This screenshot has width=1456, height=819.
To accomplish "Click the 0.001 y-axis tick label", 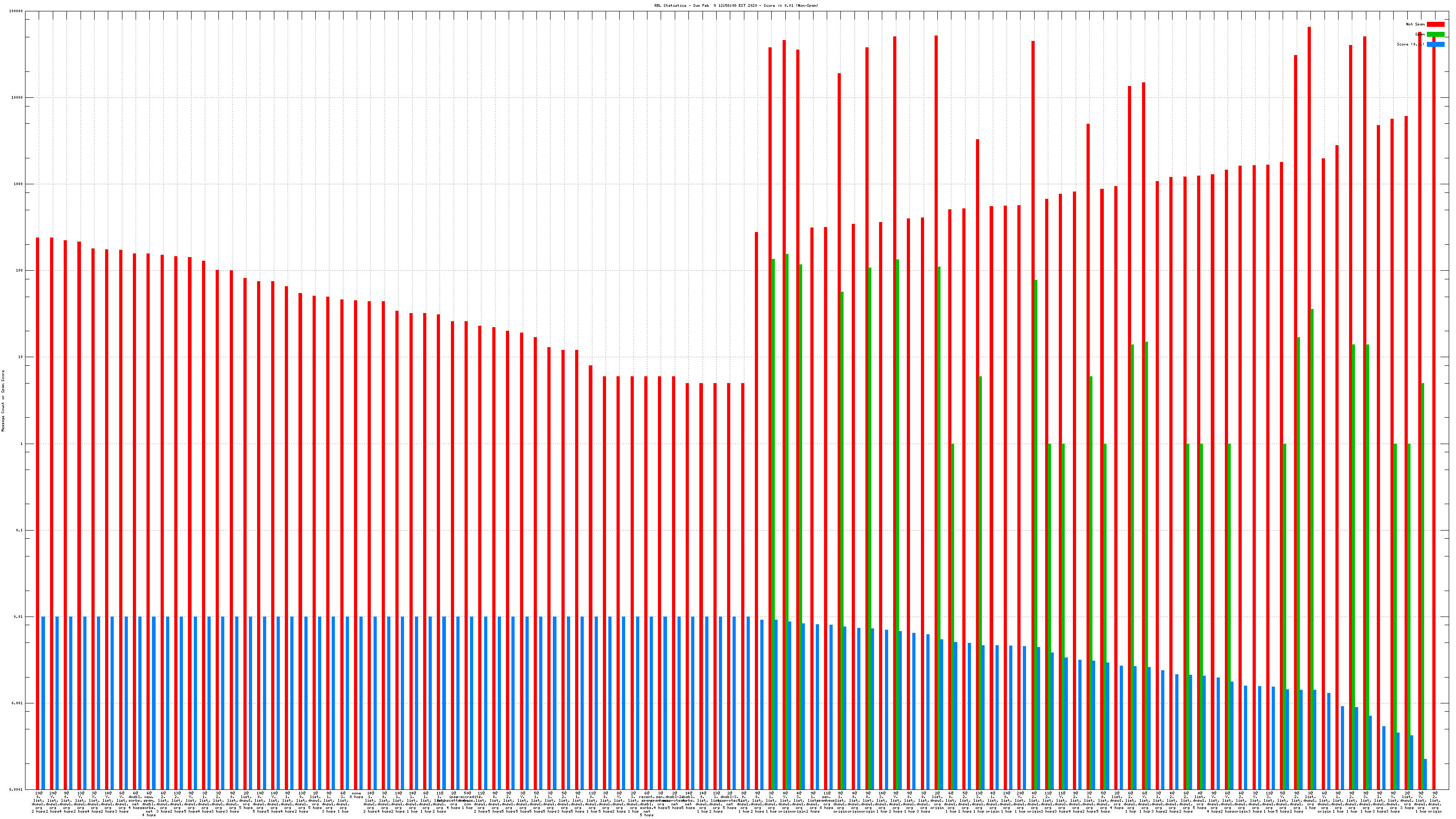I will pos(18,703).
